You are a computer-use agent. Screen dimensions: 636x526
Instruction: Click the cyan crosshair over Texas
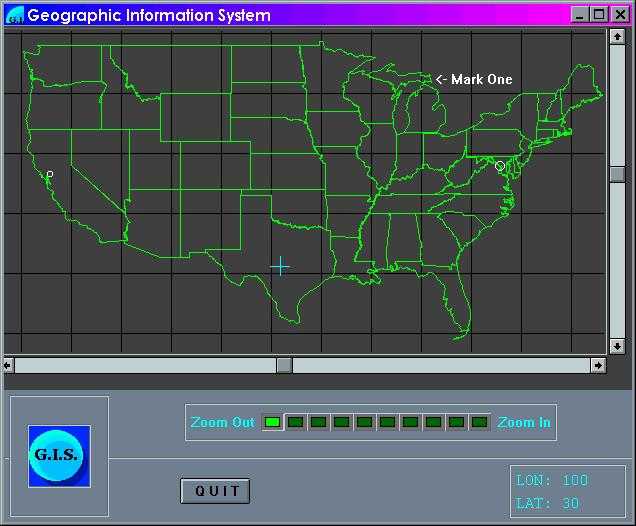(x=280, y=266)
